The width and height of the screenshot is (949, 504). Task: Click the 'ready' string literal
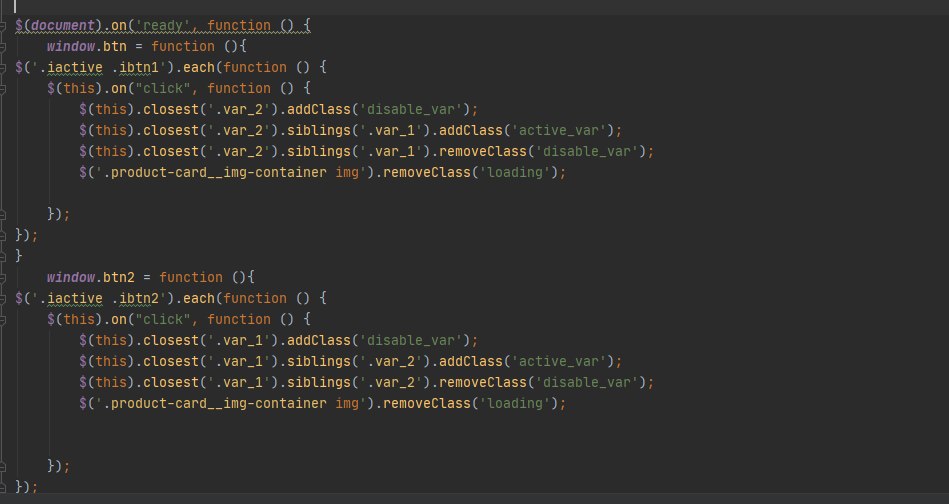click(163, 26)
